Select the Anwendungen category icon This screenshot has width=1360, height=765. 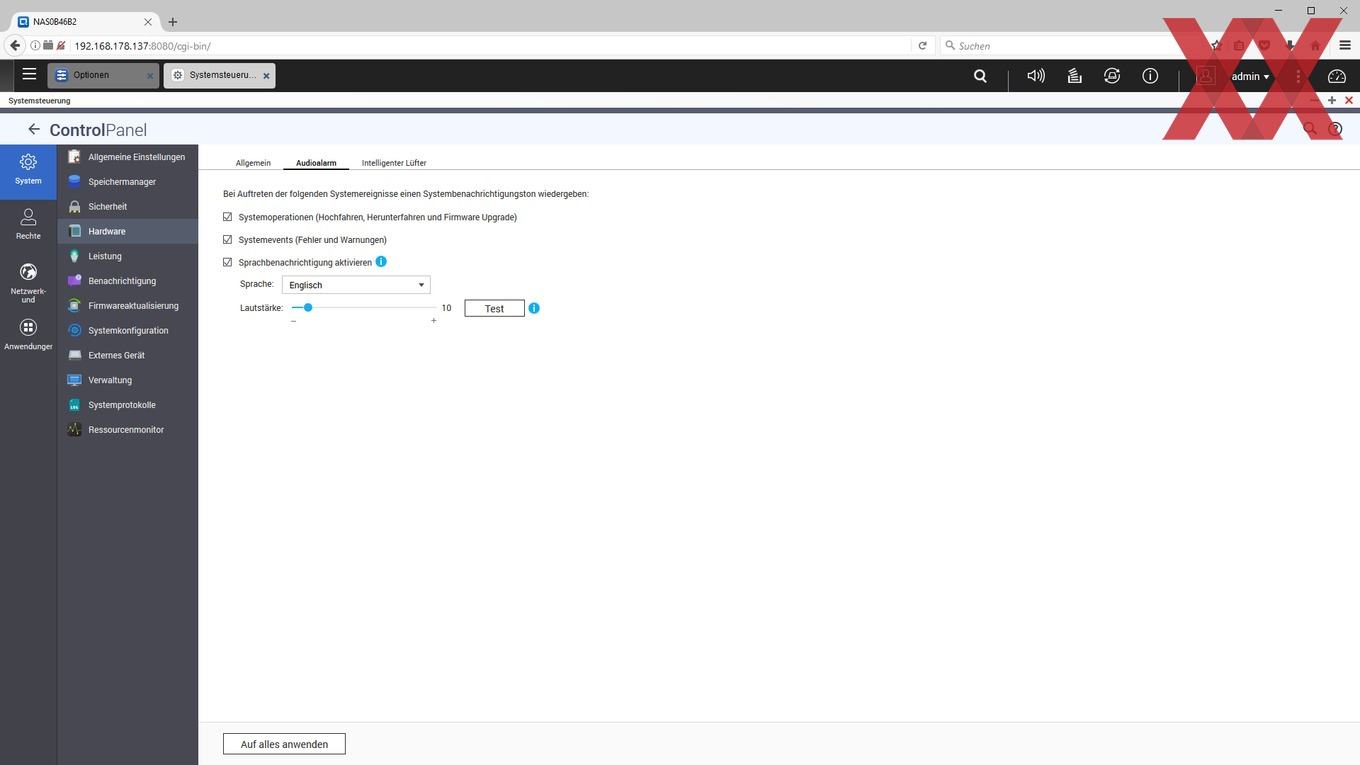[28, 327]
